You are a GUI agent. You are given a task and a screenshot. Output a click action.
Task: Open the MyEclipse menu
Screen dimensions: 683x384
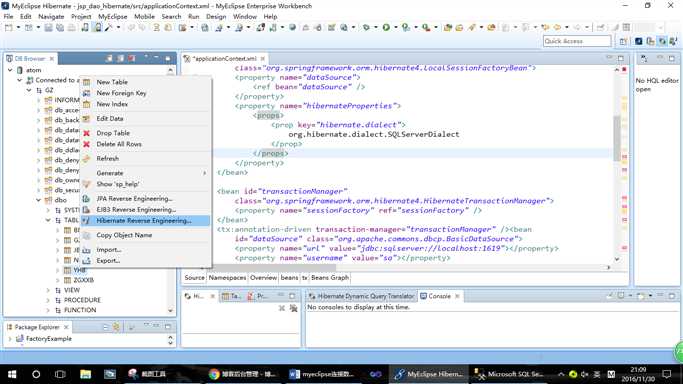pyautogui.click(x=112, y=17)
